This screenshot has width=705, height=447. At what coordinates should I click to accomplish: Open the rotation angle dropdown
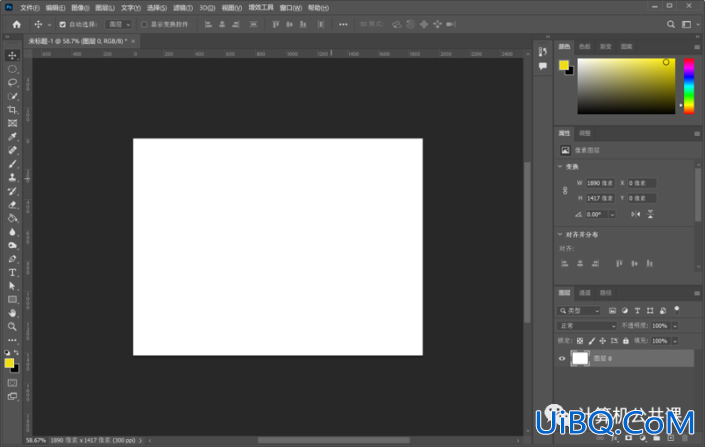[612, 215]
